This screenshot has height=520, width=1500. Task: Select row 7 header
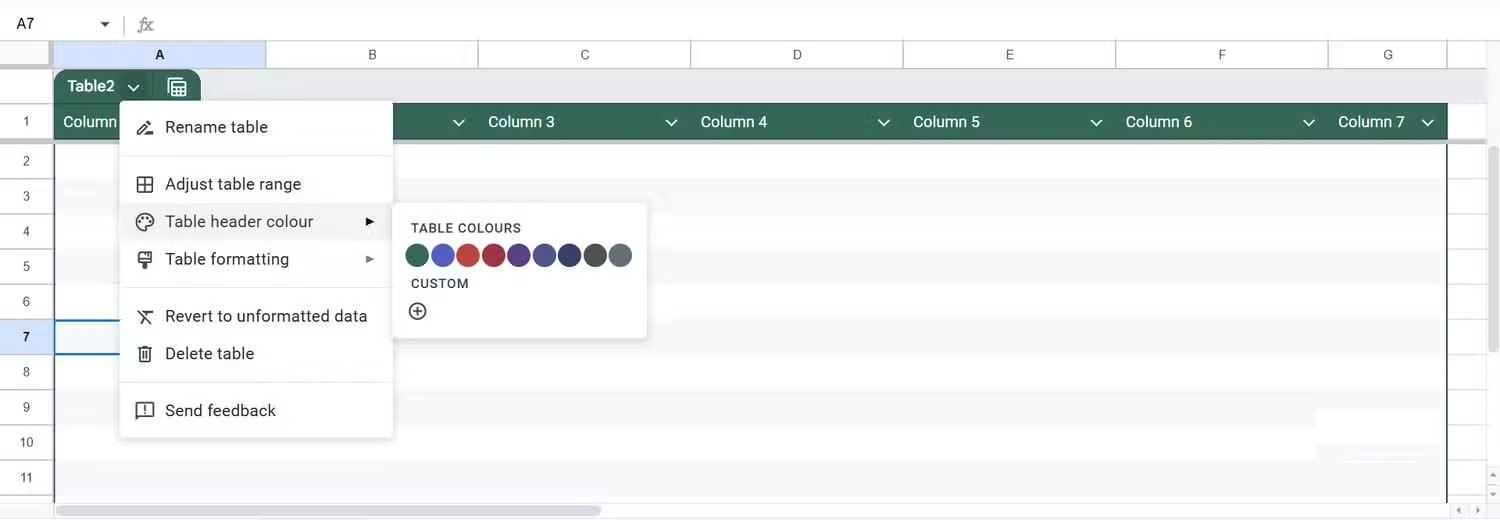tap(27, 337)
